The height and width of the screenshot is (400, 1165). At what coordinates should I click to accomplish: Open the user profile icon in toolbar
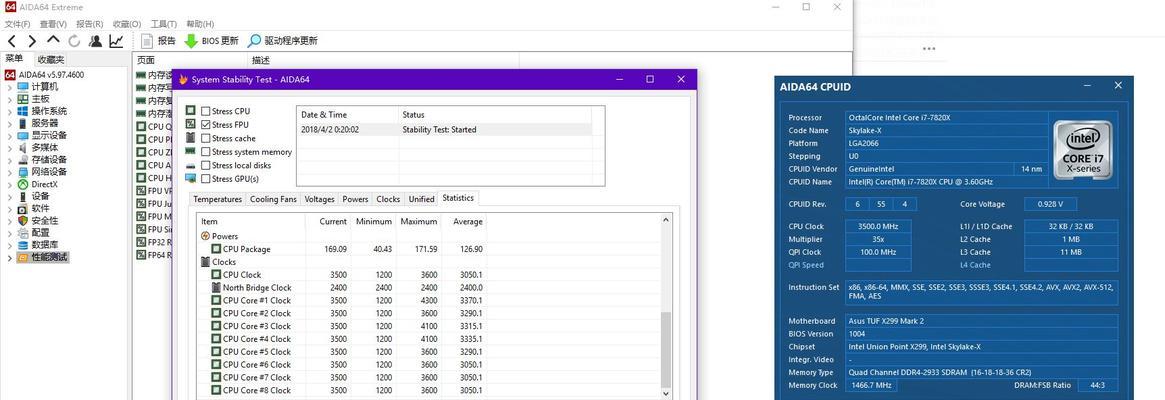[x=96, y=41]
